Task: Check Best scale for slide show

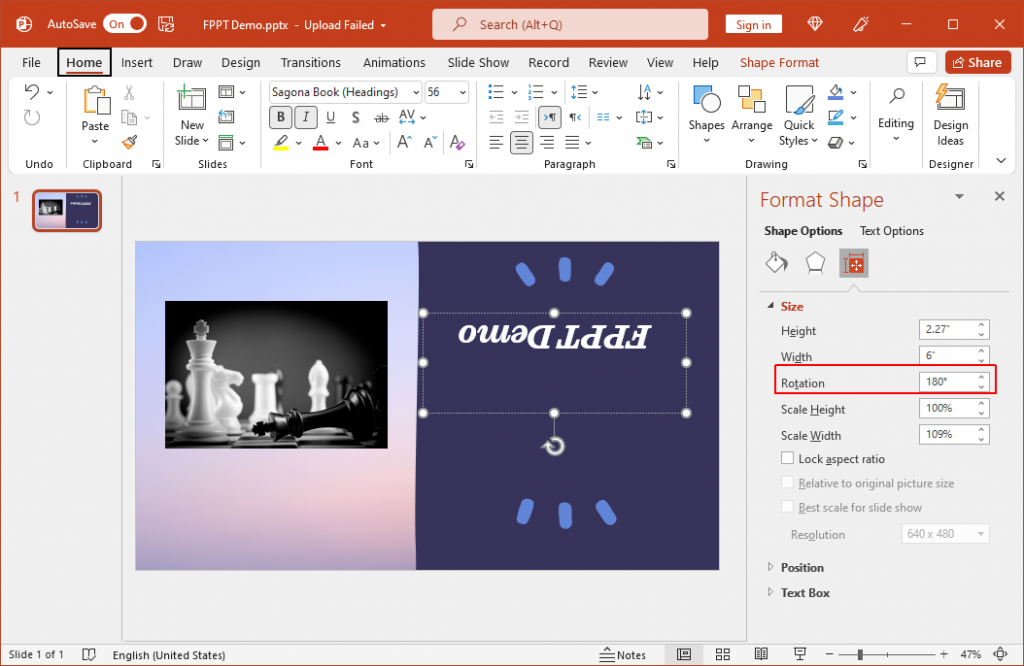Action: [788, 507]
